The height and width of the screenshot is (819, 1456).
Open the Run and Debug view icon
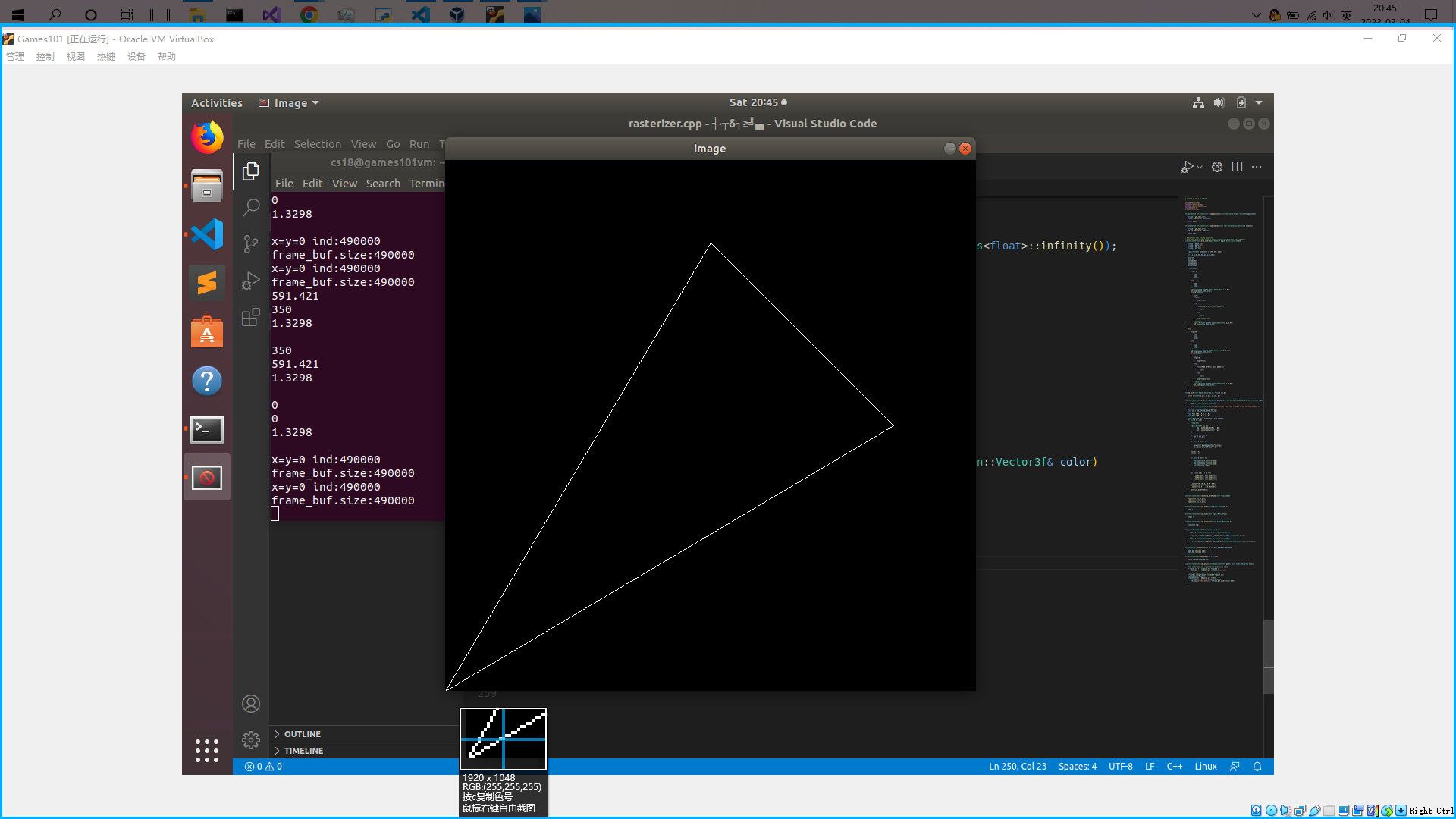pyautogui.click(x=251, y=281)
